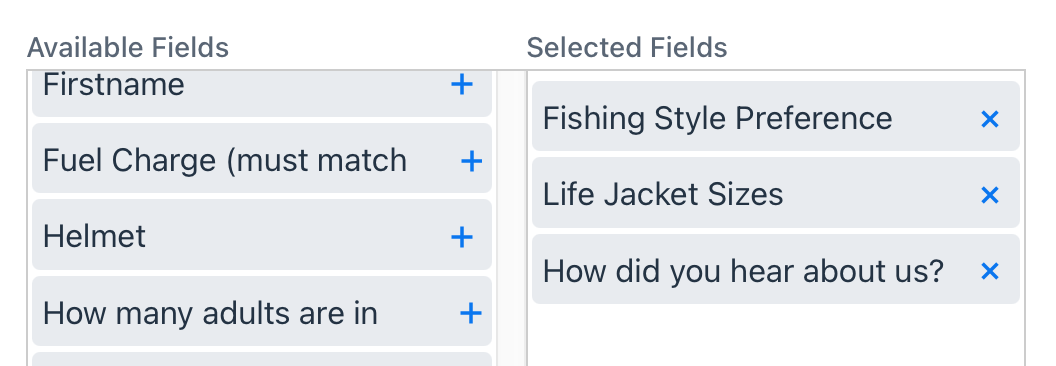Screen dimensions: 1056x366
Task: Select the partially visible row below How many adults
Action: point(262,359)
